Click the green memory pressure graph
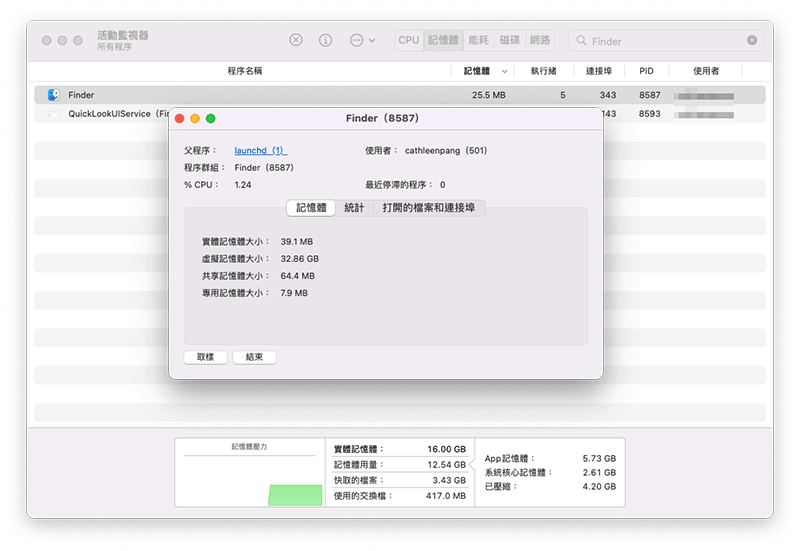Screen dimensions: 800x551 [x=295, y=495]
